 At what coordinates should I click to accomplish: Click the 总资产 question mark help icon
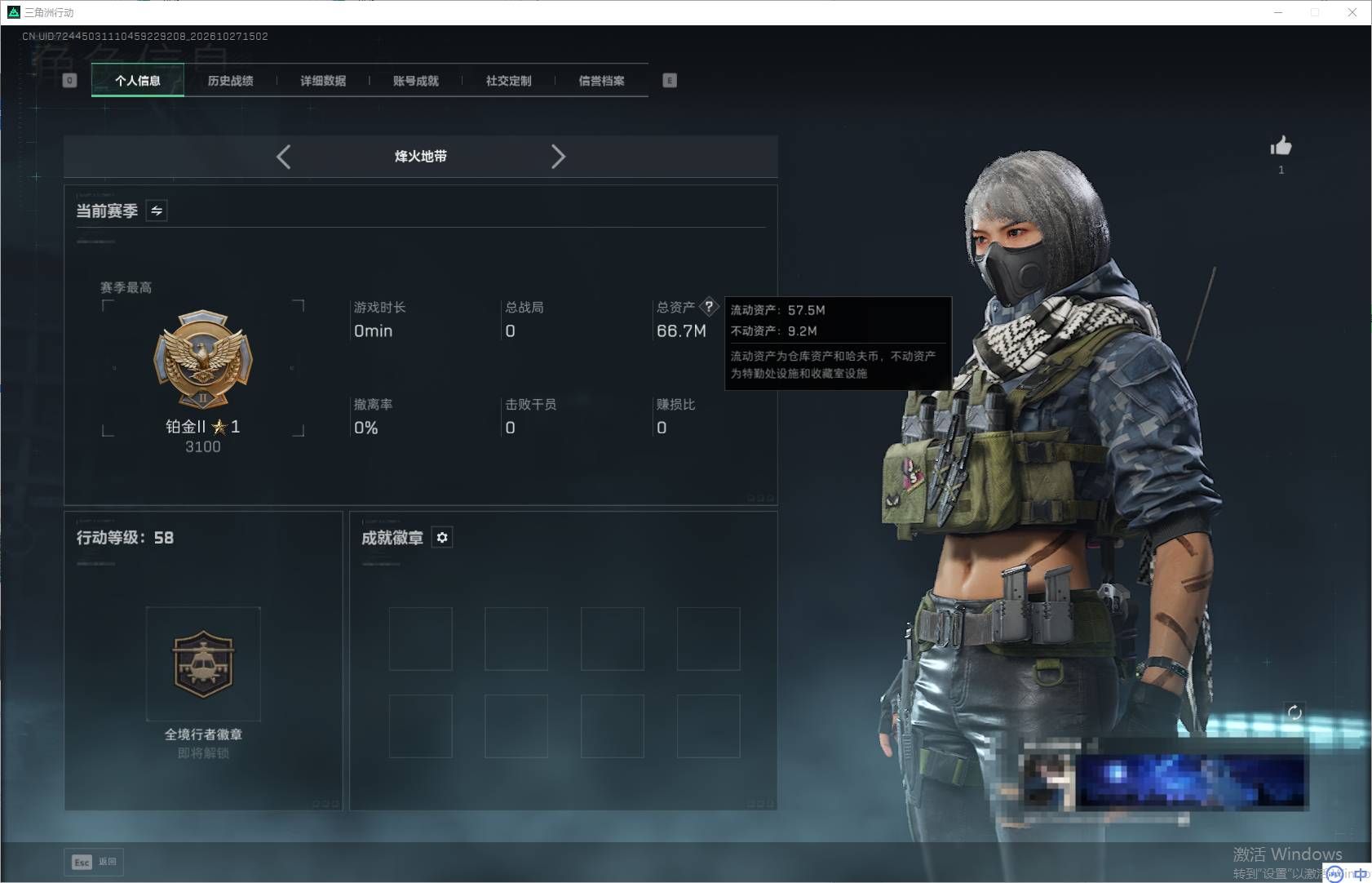[x=709, y=307]
